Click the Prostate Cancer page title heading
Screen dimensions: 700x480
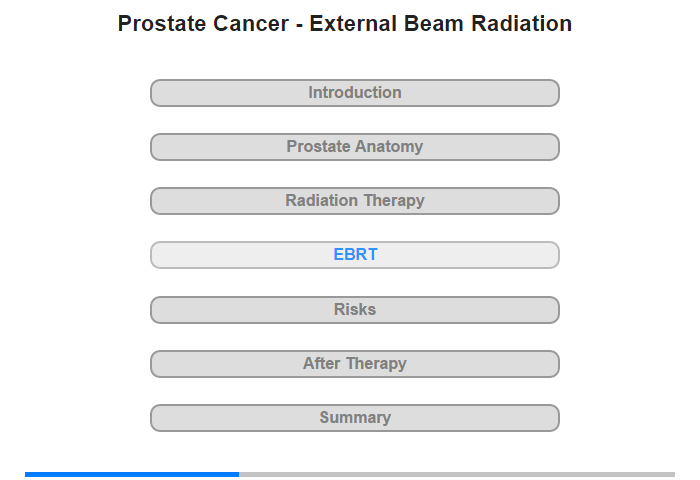point(345,23)
